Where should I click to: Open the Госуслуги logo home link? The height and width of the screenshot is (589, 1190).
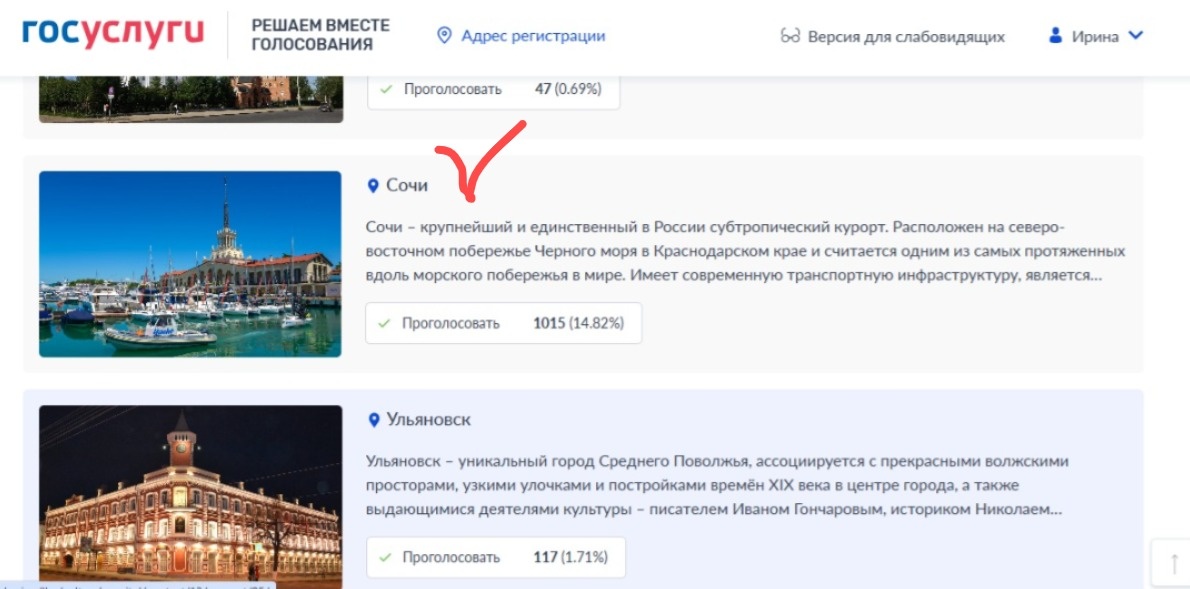click(x=113, y=33)
